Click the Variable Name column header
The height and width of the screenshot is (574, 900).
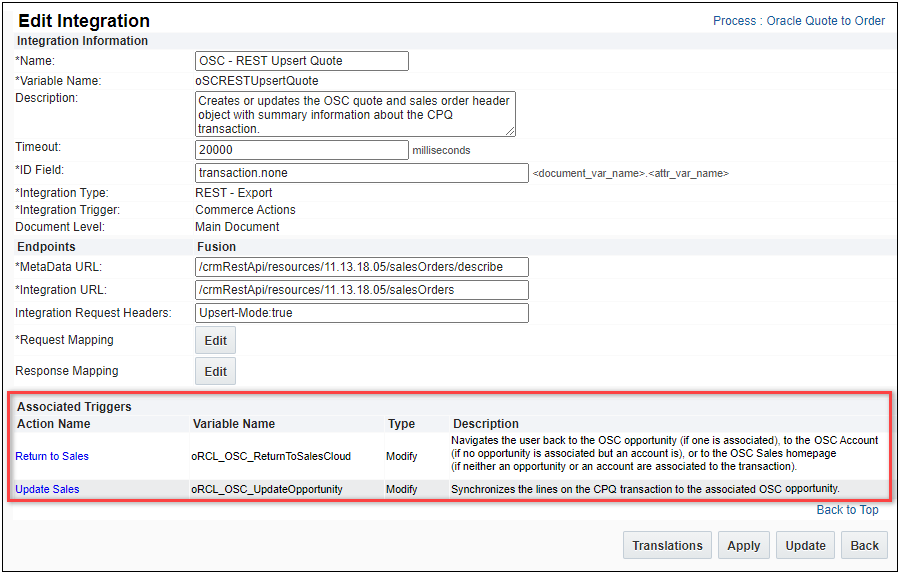coord(234,424)
